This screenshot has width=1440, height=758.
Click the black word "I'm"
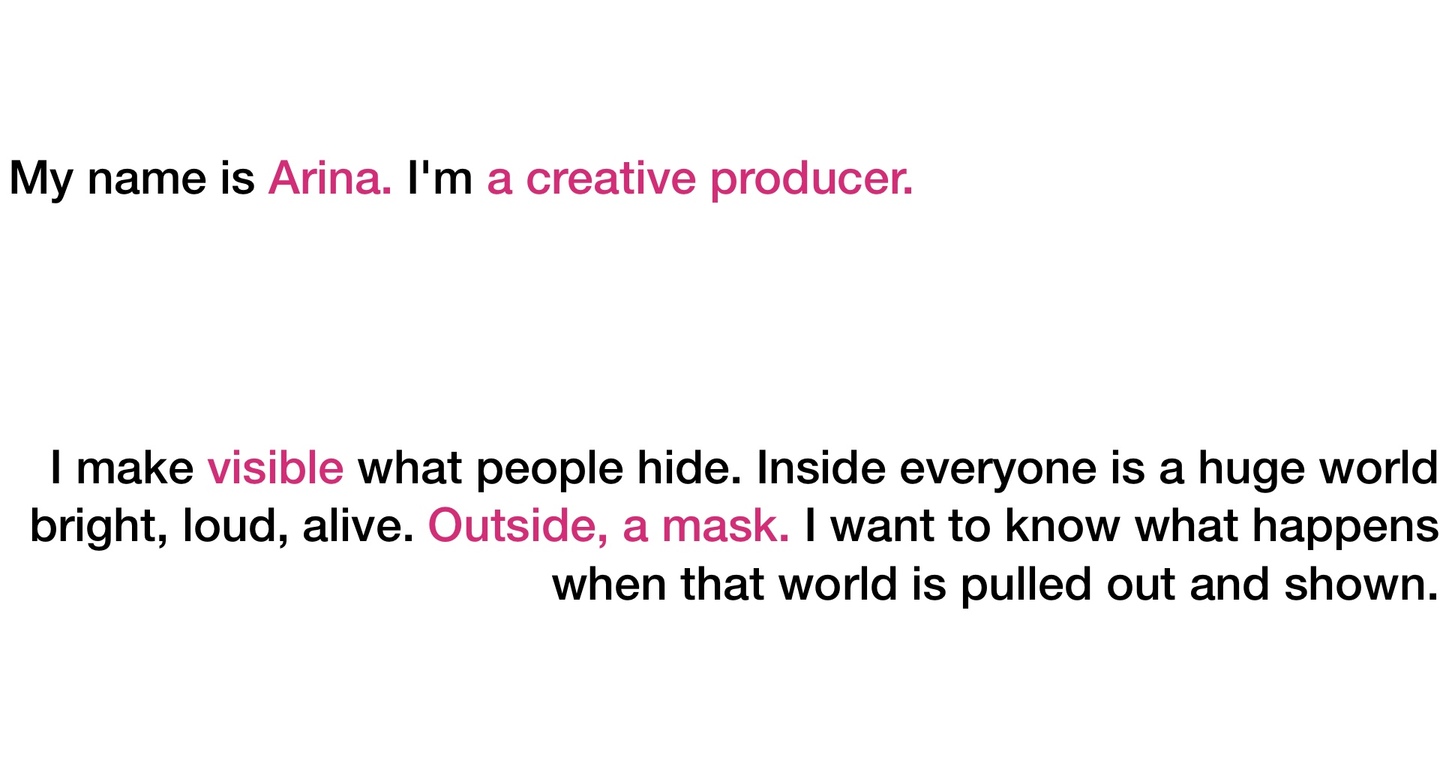440,179
